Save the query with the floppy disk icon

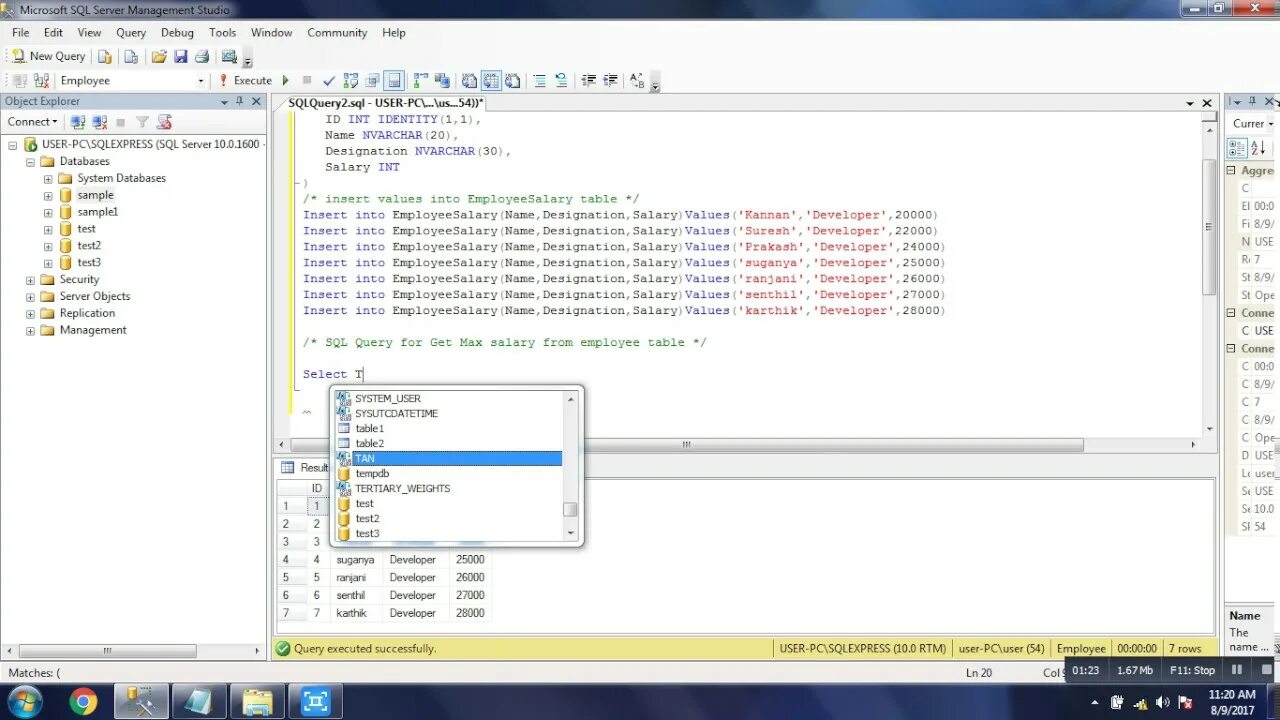click(181, 56)
